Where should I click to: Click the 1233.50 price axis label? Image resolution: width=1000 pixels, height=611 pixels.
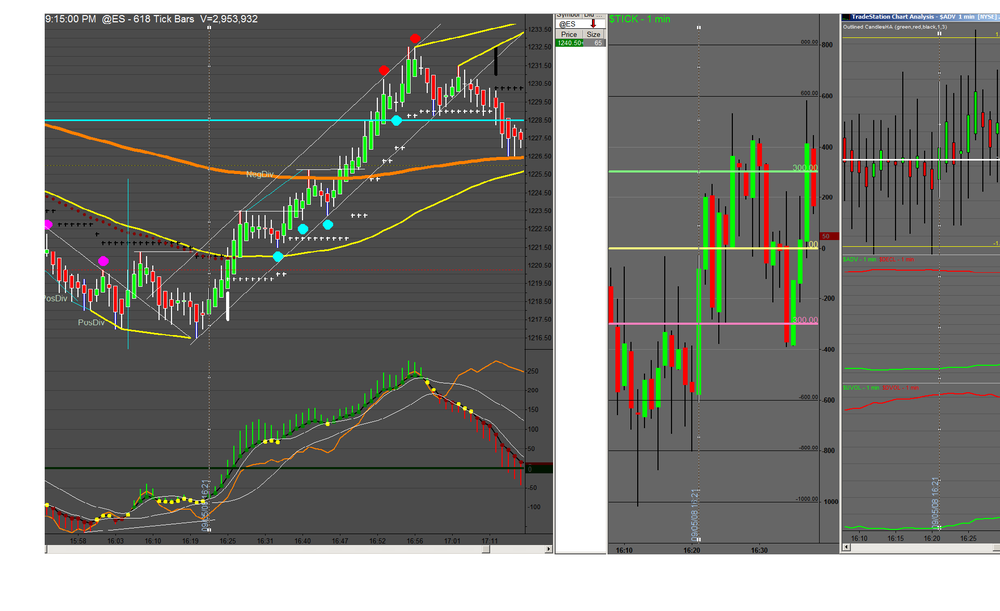point(540,29)
